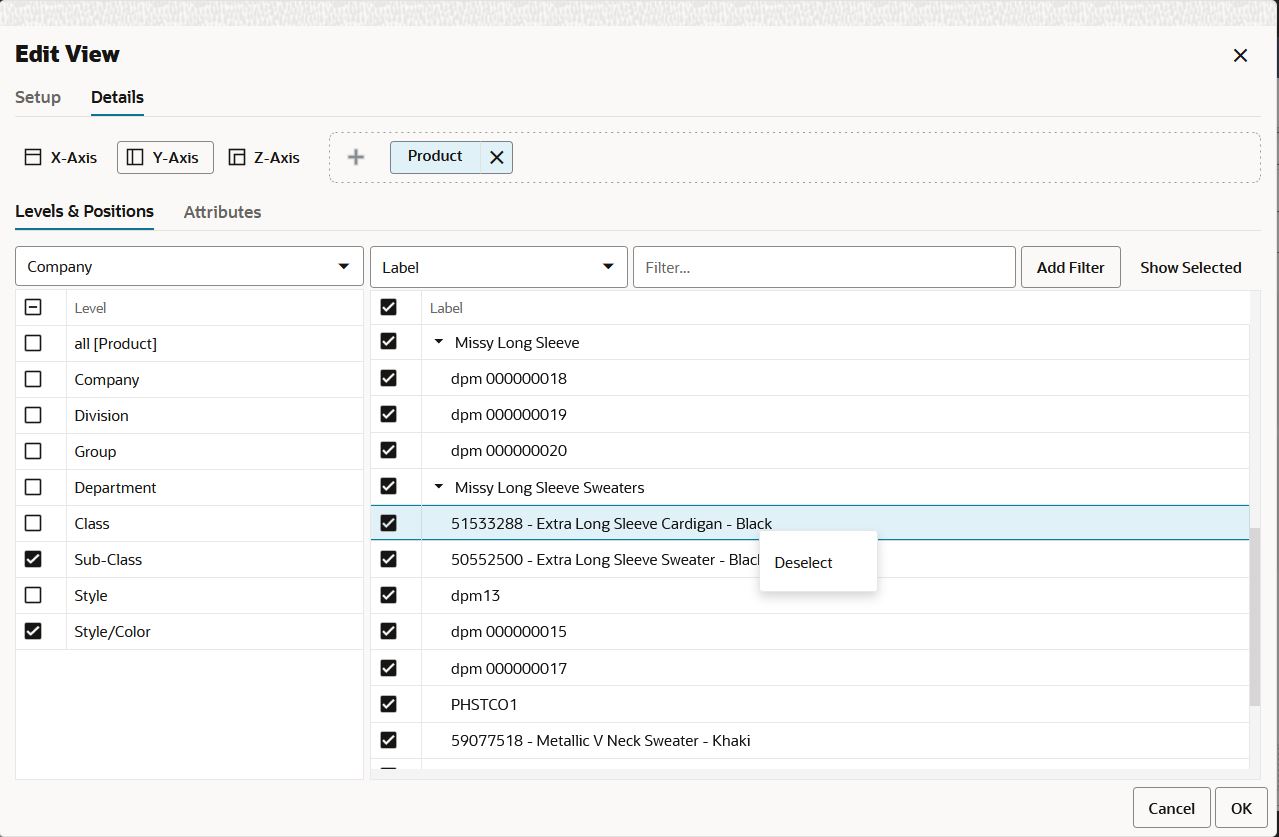Click the Show Selected link
The height and width of the screenshot is (837, 1279).
point(1190,266)
